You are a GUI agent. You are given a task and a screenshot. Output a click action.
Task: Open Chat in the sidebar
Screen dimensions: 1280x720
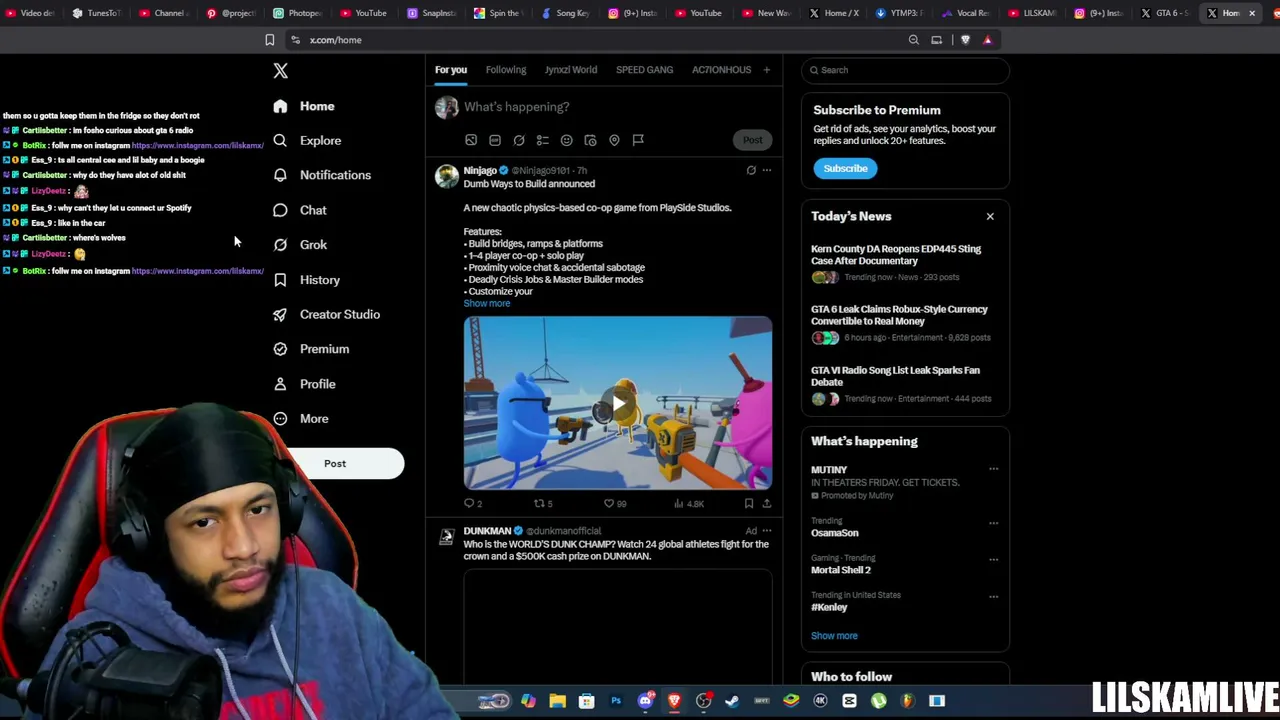300,210
